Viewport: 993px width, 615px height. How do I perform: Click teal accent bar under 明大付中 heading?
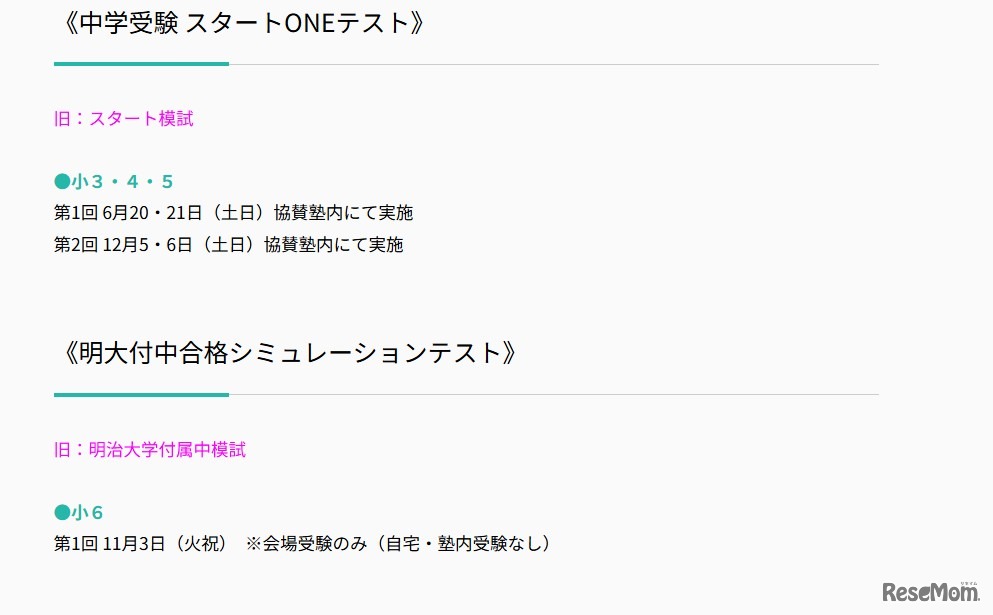tap(141, 395)
